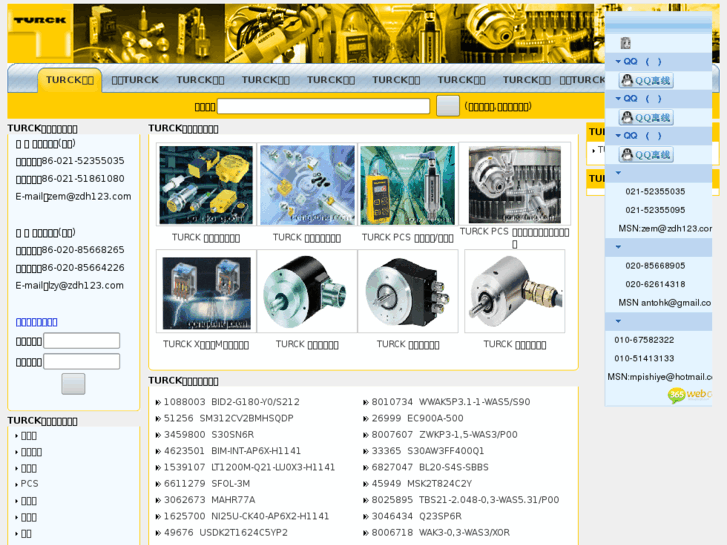Click the 365 web logo at floating panel bottom
The image size is (727, 545).
689,395
